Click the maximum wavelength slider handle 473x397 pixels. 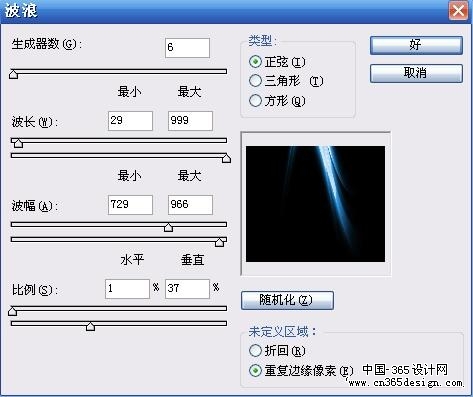pos(226,158)
